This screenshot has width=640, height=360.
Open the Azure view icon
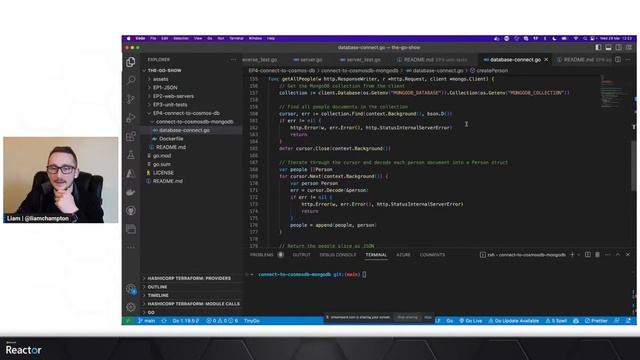point(131,173)
